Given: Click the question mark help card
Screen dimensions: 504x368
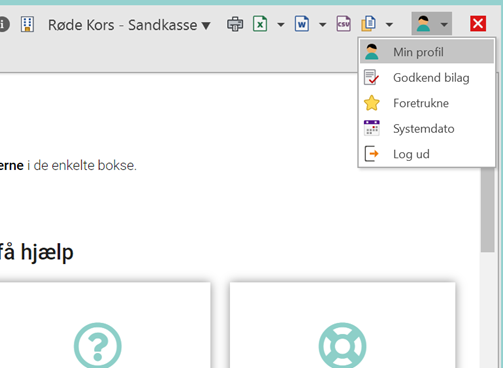Looking at the screenshot, I should pyautogui.click(x=98, y=325).
